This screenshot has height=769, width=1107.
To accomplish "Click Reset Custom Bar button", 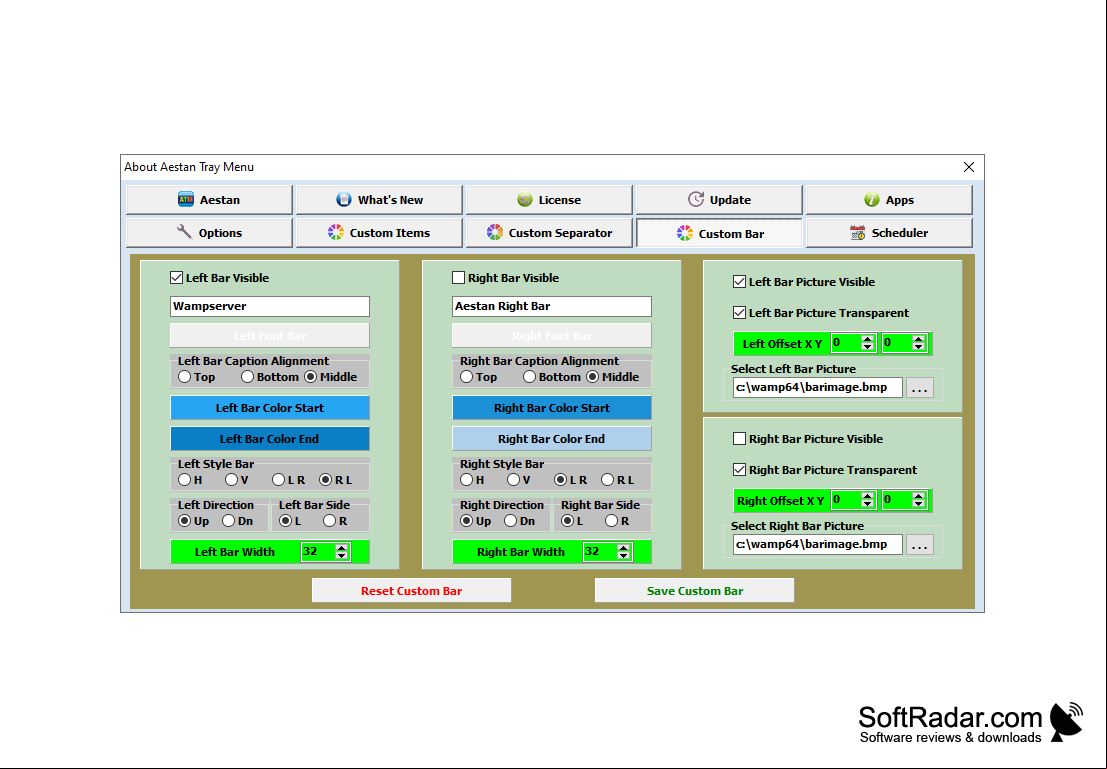I will pyautogui.click(x=412, y=591).
